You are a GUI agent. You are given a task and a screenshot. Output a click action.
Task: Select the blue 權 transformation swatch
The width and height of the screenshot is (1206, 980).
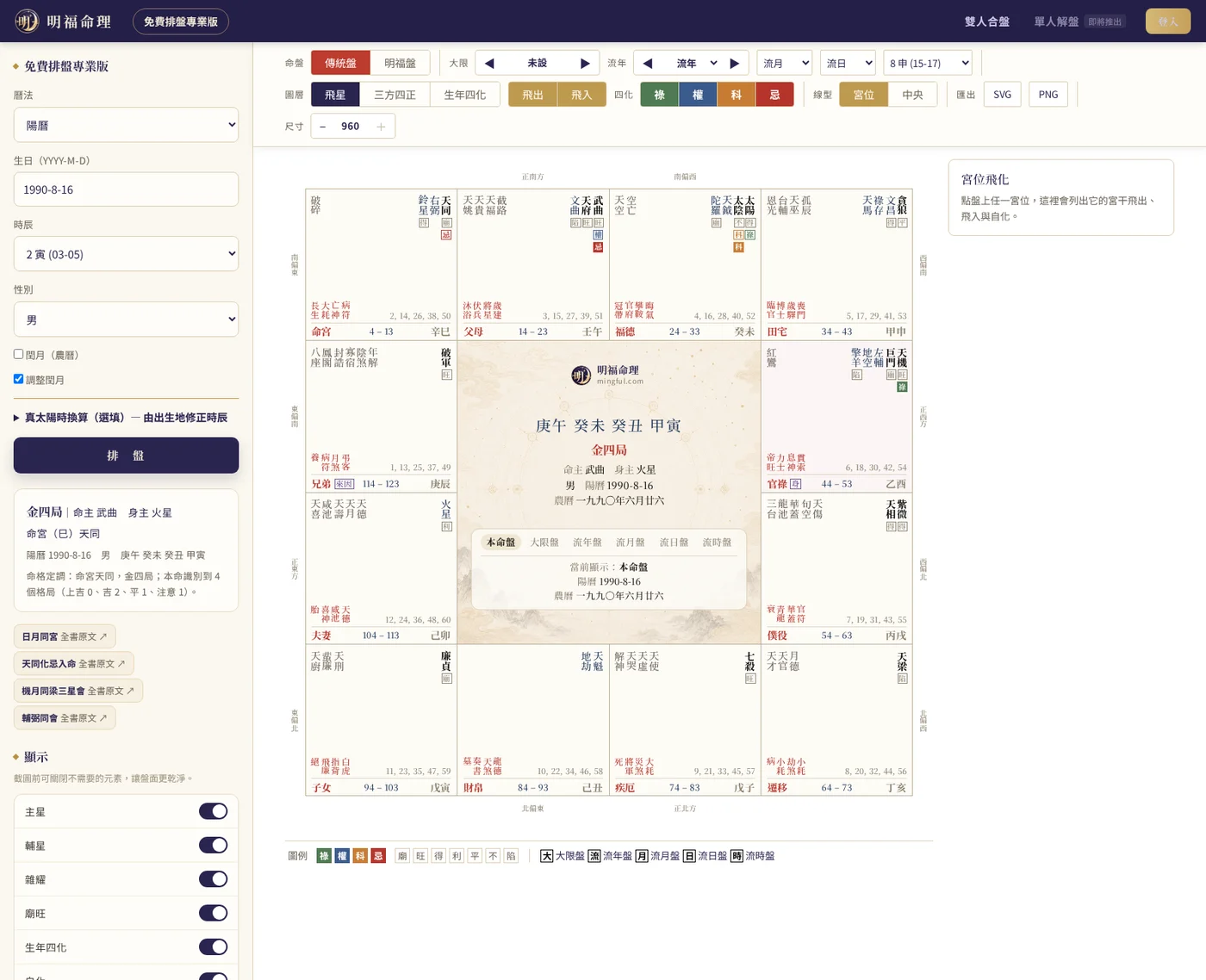(x=698, y=95)
